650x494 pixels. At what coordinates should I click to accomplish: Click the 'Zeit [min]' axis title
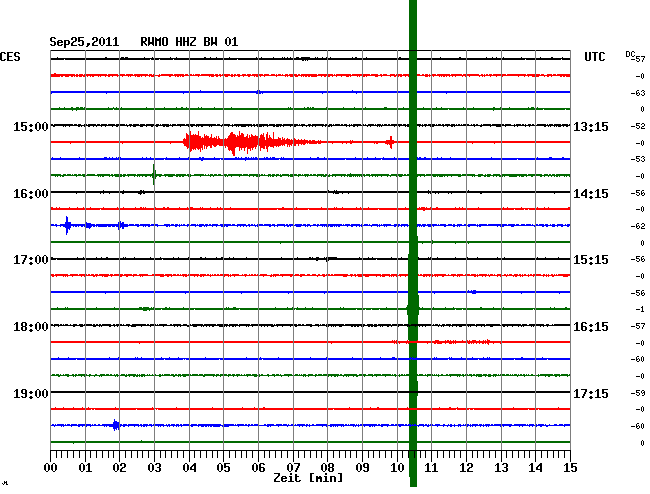point(308,478)
